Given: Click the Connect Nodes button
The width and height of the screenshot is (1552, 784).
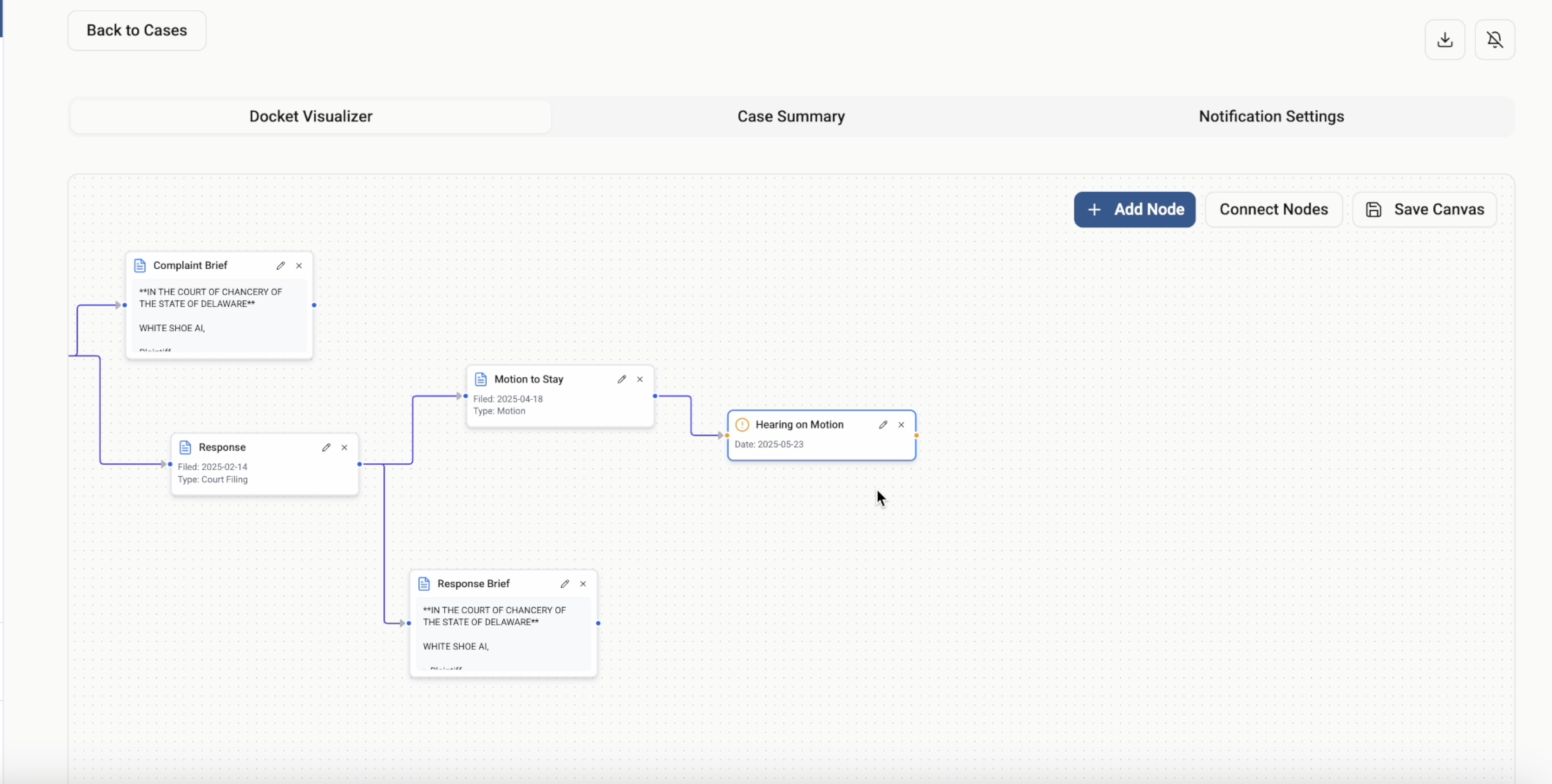Looking at the screenshot, I should 1274,209.
